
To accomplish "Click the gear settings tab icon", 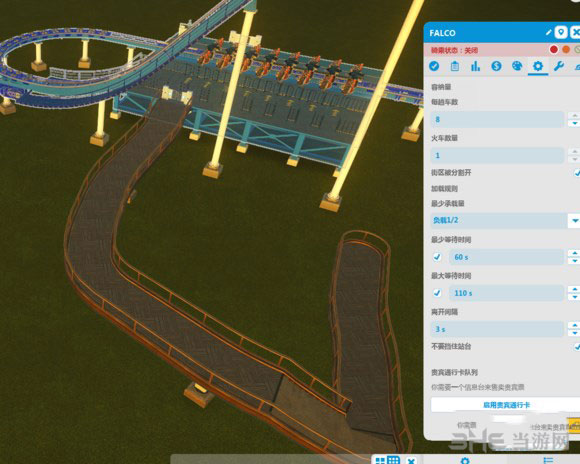I will click(537, 66).
